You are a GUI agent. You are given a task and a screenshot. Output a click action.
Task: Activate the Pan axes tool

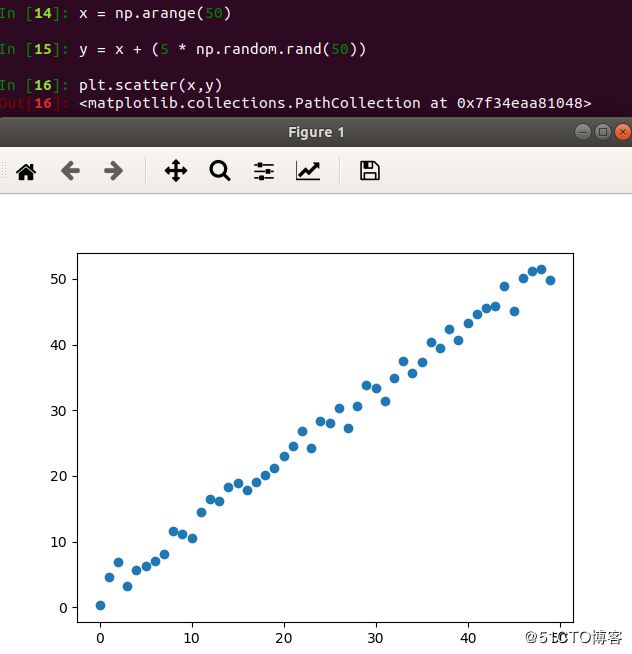click(x=176, y=171)
